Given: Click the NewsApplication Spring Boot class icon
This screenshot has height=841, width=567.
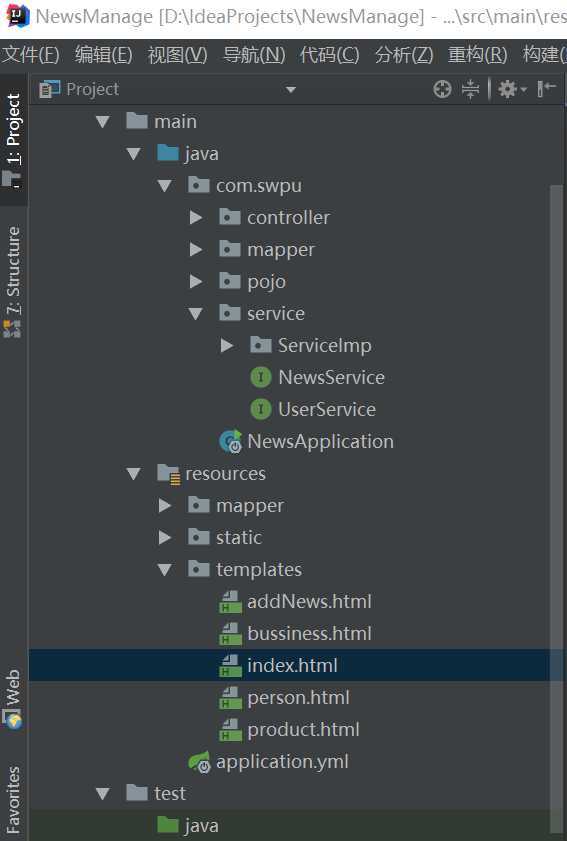Looking at the screenshot, I should [231, 441].
